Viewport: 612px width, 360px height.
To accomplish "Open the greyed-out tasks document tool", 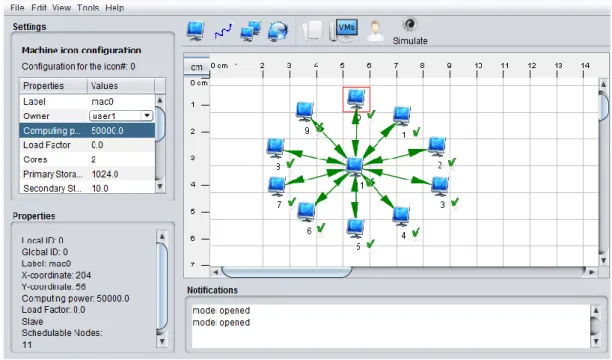I will 313,30.
